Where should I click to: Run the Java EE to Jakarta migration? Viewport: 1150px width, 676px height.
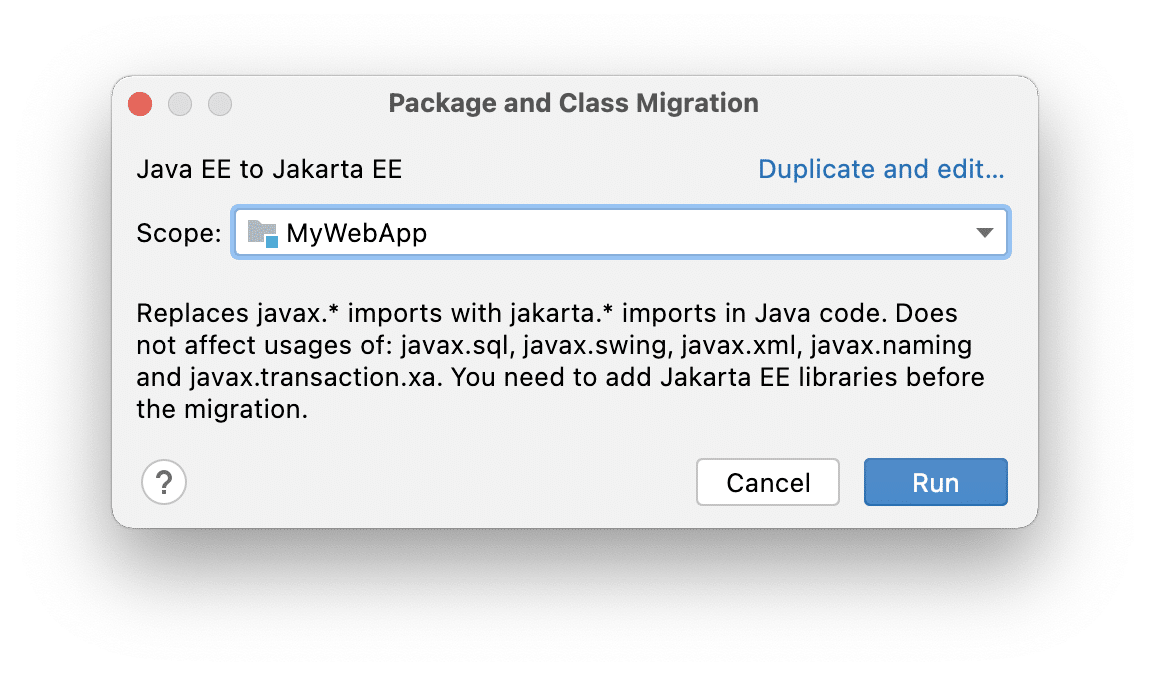coord(935,482)
